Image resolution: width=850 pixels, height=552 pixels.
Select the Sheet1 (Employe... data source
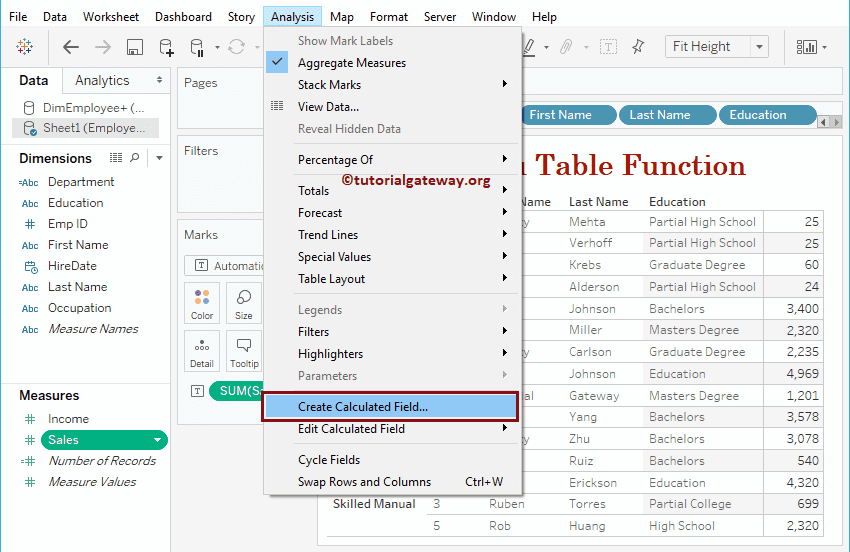pyautogui.click(x=86, y=128)
